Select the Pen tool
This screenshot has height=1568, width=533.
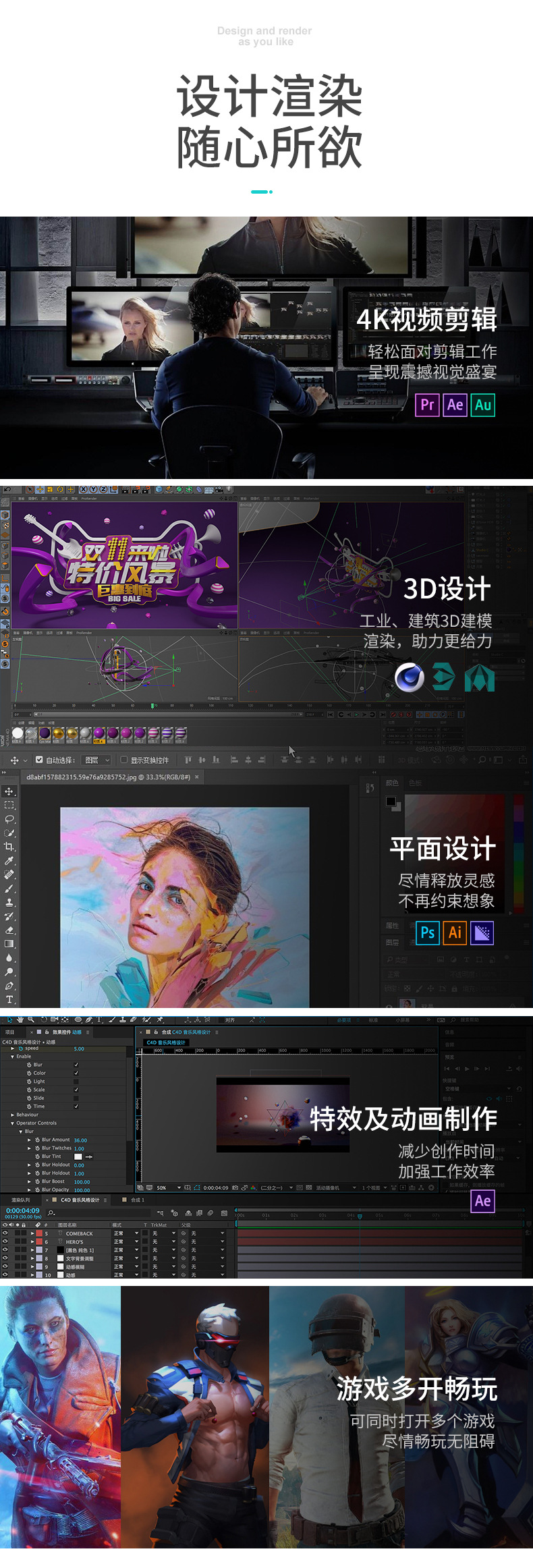[9, 985]
